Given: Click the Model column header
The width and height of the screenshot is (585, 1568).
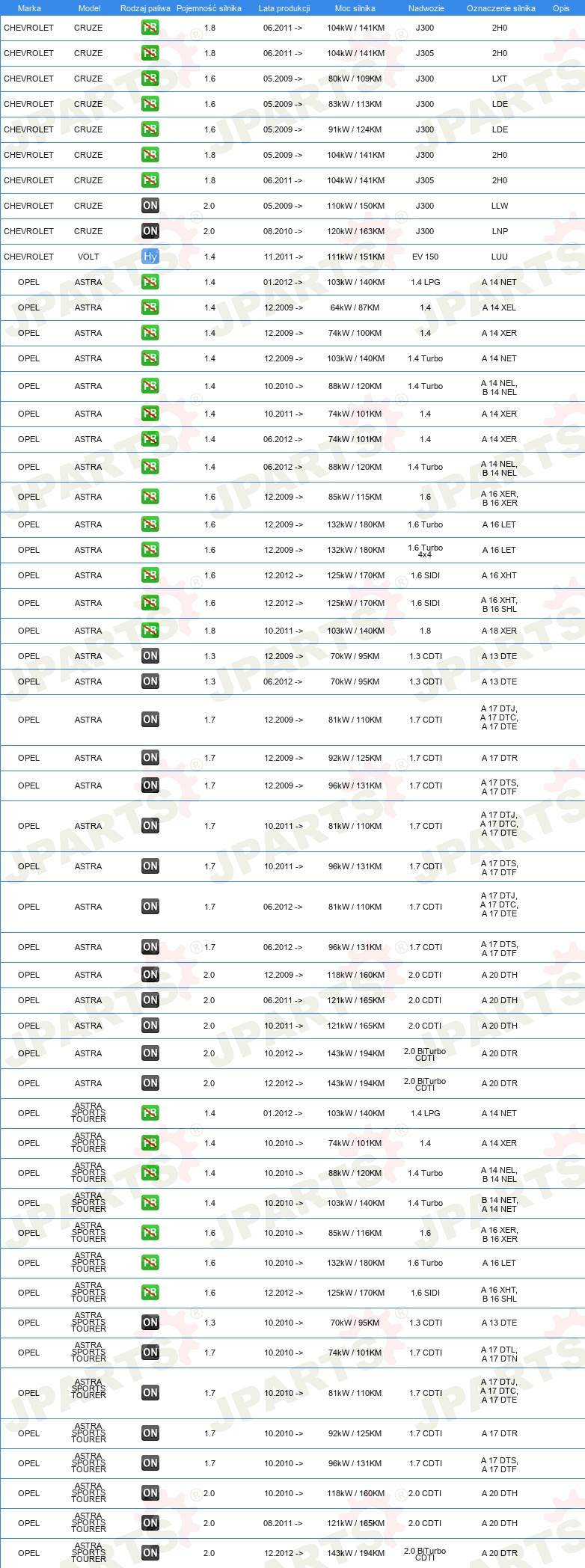Looking at the screenshot, I should (89, 8).
